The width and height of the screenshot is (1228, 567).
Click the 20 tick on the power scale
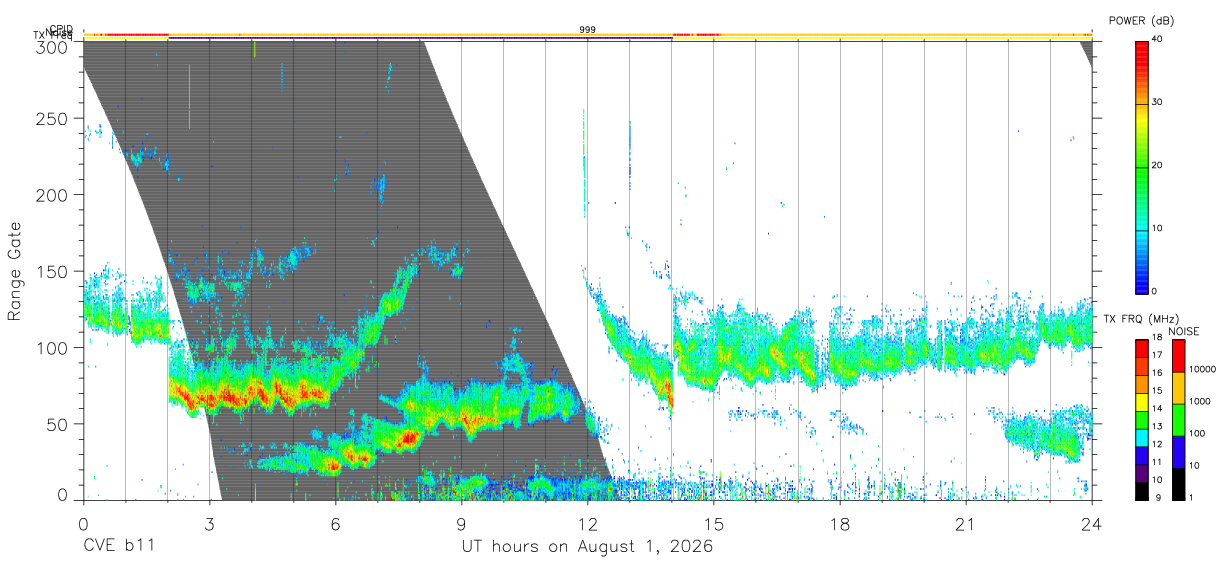pyautogui.click(x=1158, y=165)
